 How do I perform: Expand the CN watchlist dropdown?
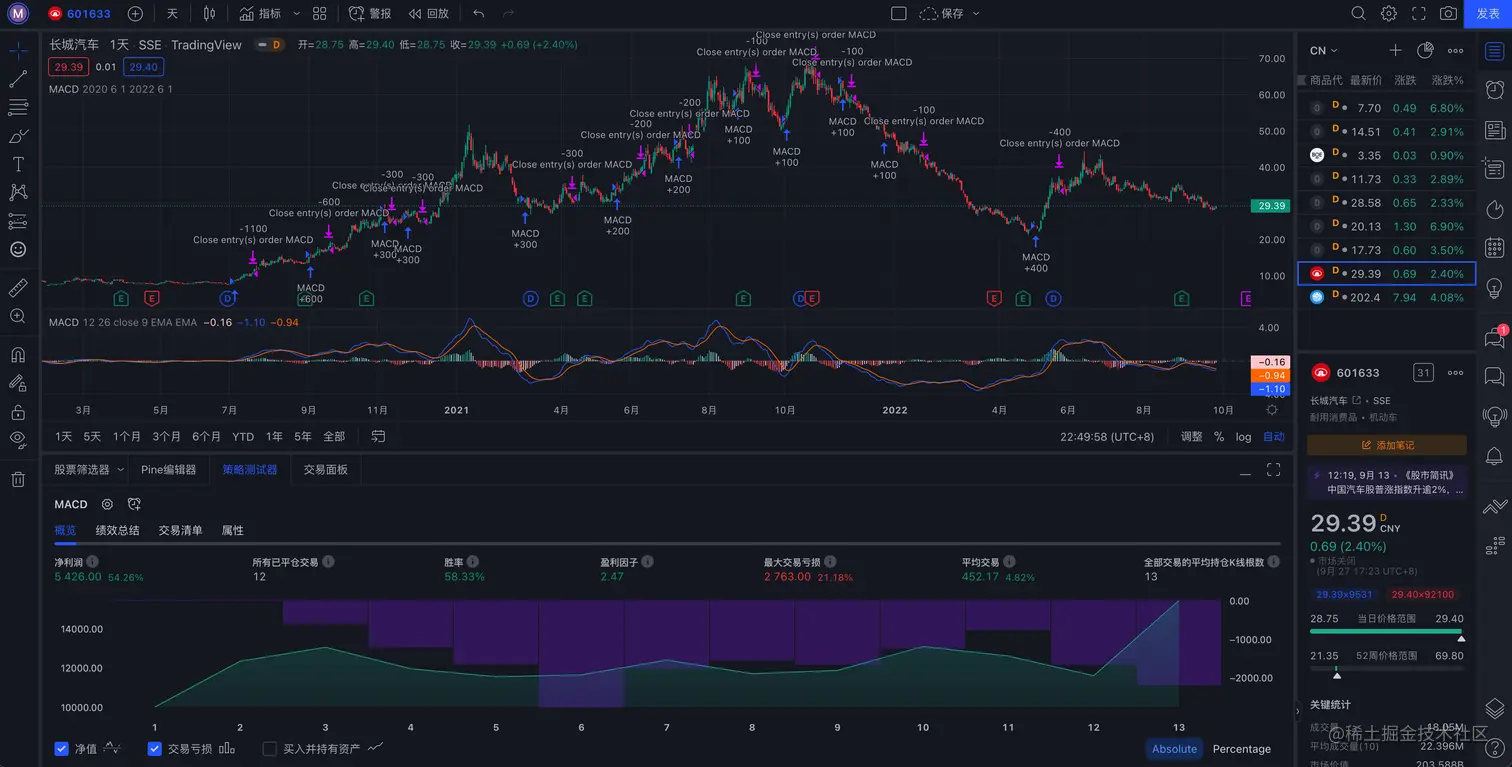tap(1324, 50)
